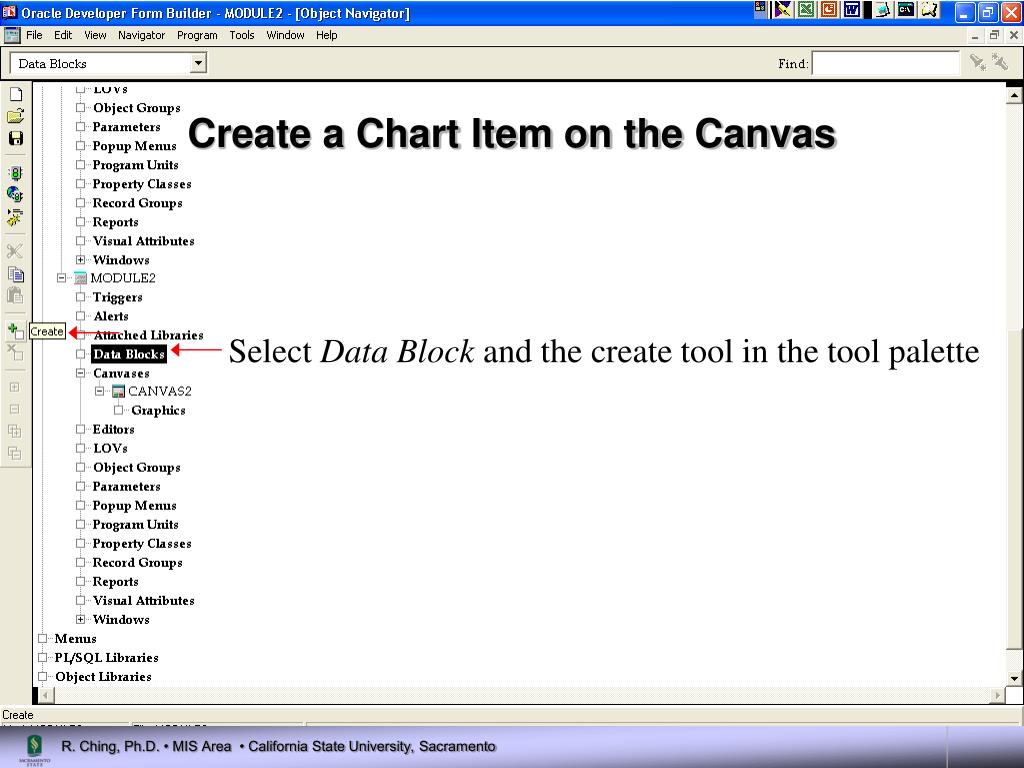Open the Data Blocks dropdown list arrow
1024x768 pixels.
click(198, 63)
